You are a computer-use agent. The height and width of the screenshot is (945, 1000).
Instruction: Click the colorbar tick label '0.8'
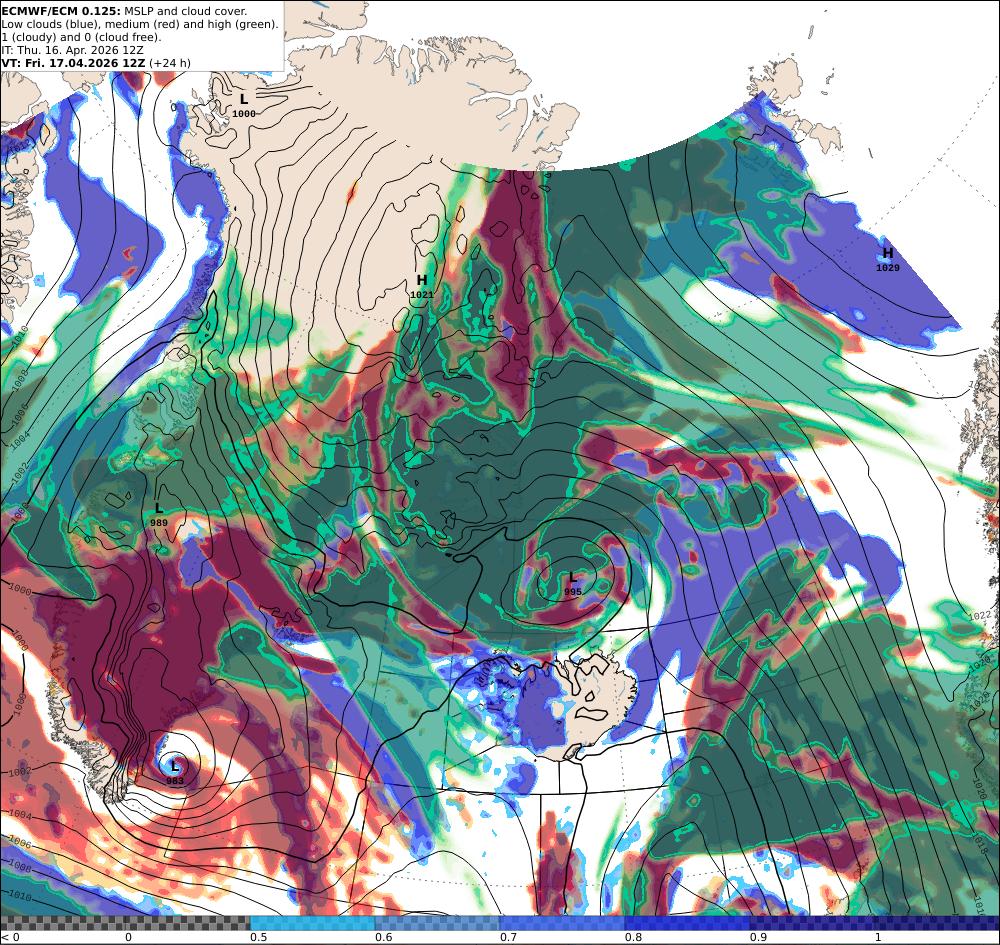[x=633, y=937]
